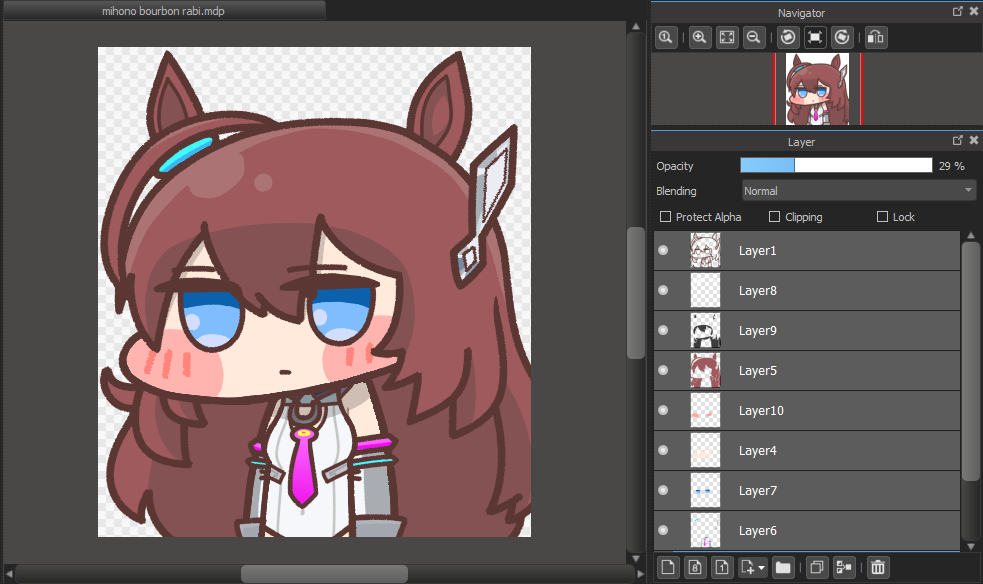Close the Layer panel
983x584 pixels.
(x=974, y=140)
